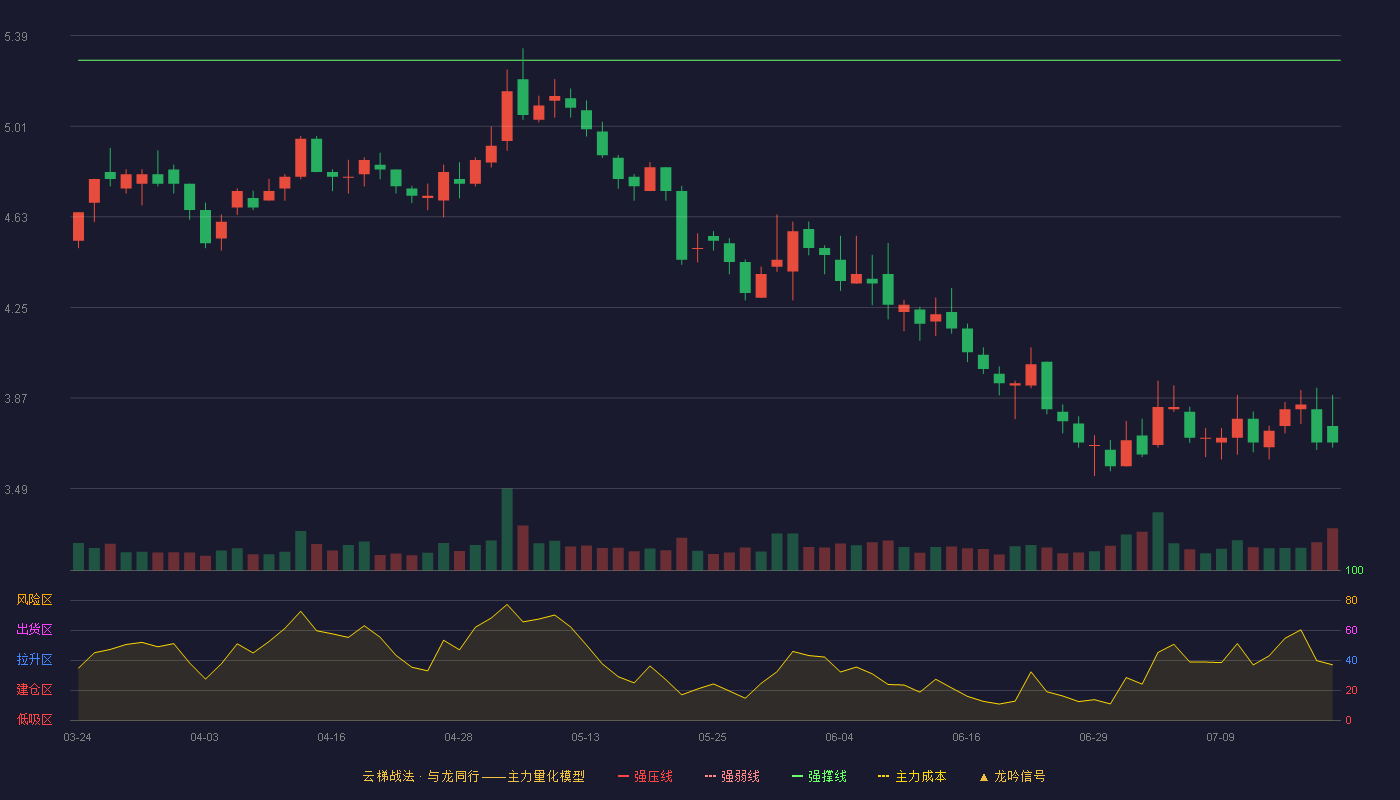Screen dimensions: 1400x800
Task: Click the 06-04 date label
Action: (839, 737)
